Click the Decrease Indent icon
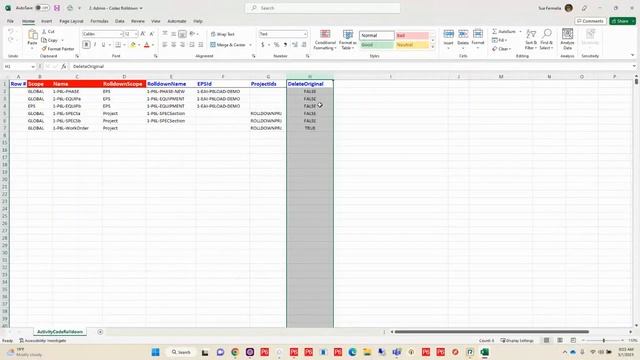 [x=192, y=45]
